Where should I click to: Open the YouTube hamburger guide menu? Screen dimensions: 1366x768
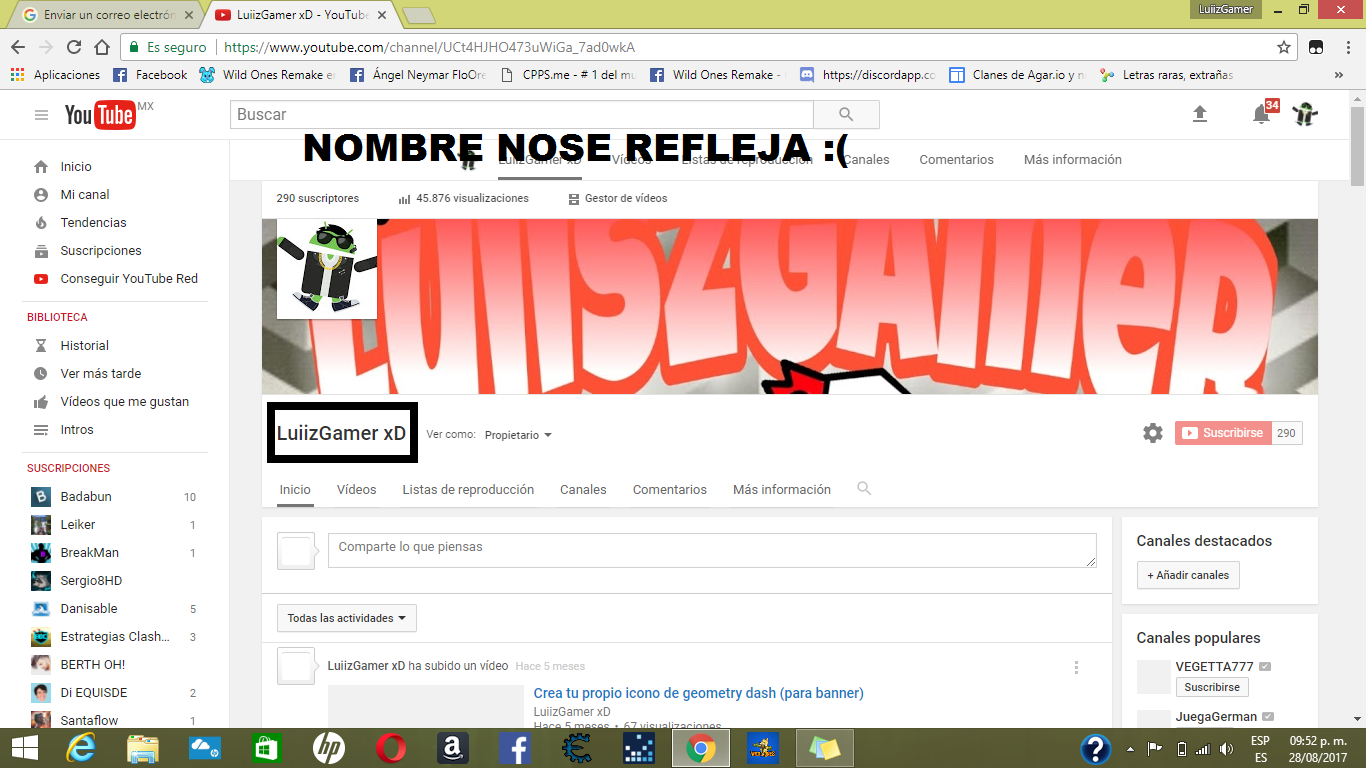click(x=41, y=115)
